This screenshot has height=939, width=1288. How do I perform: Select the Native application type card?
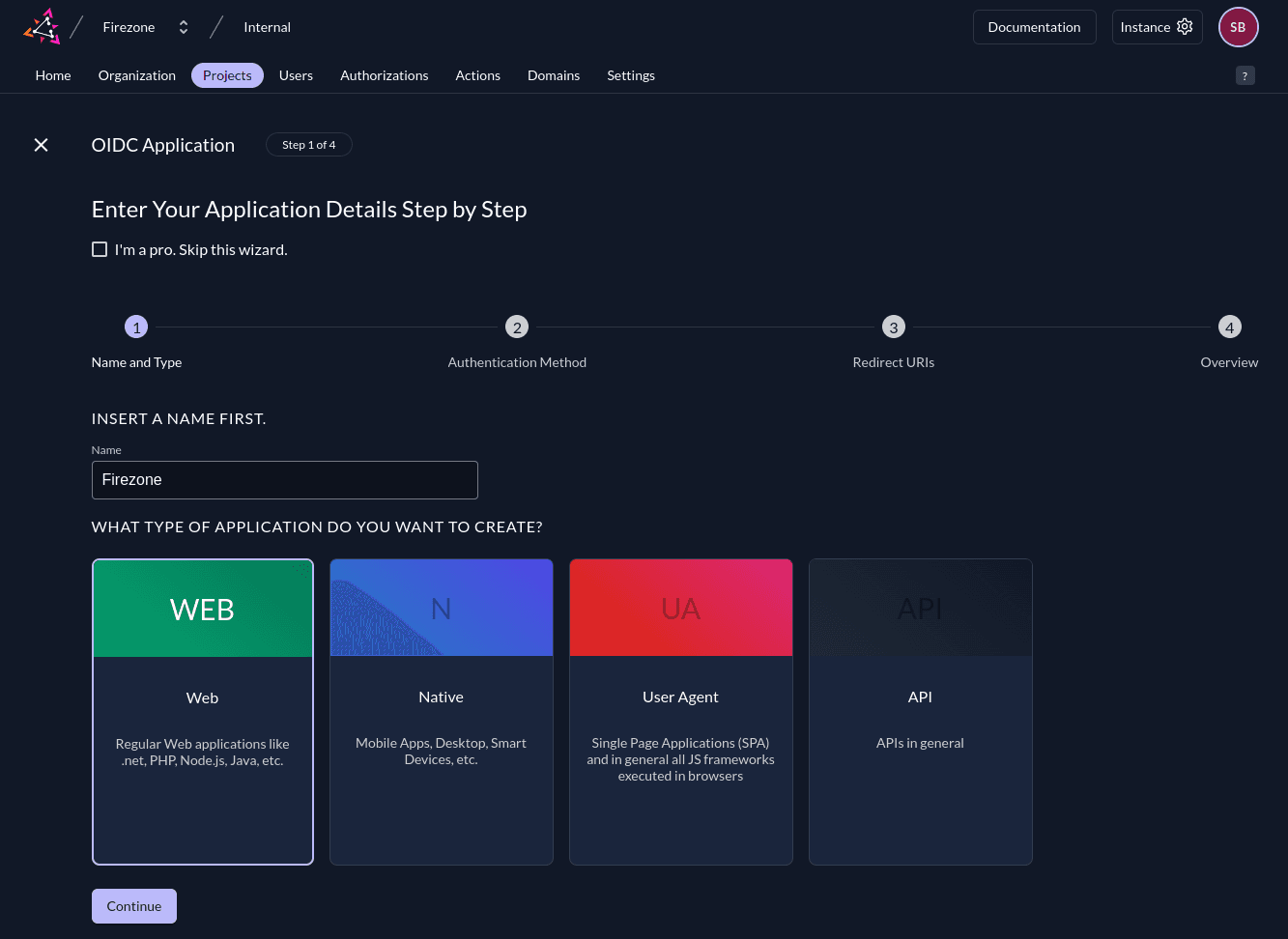pyautogui.click(x=442, y=711)
